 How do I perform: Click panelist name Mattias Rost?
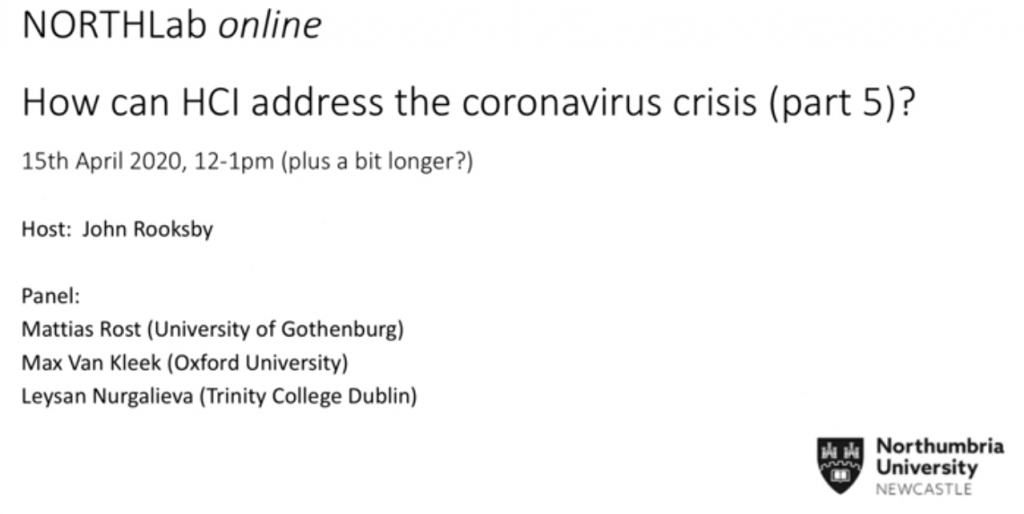click(81, 329)
